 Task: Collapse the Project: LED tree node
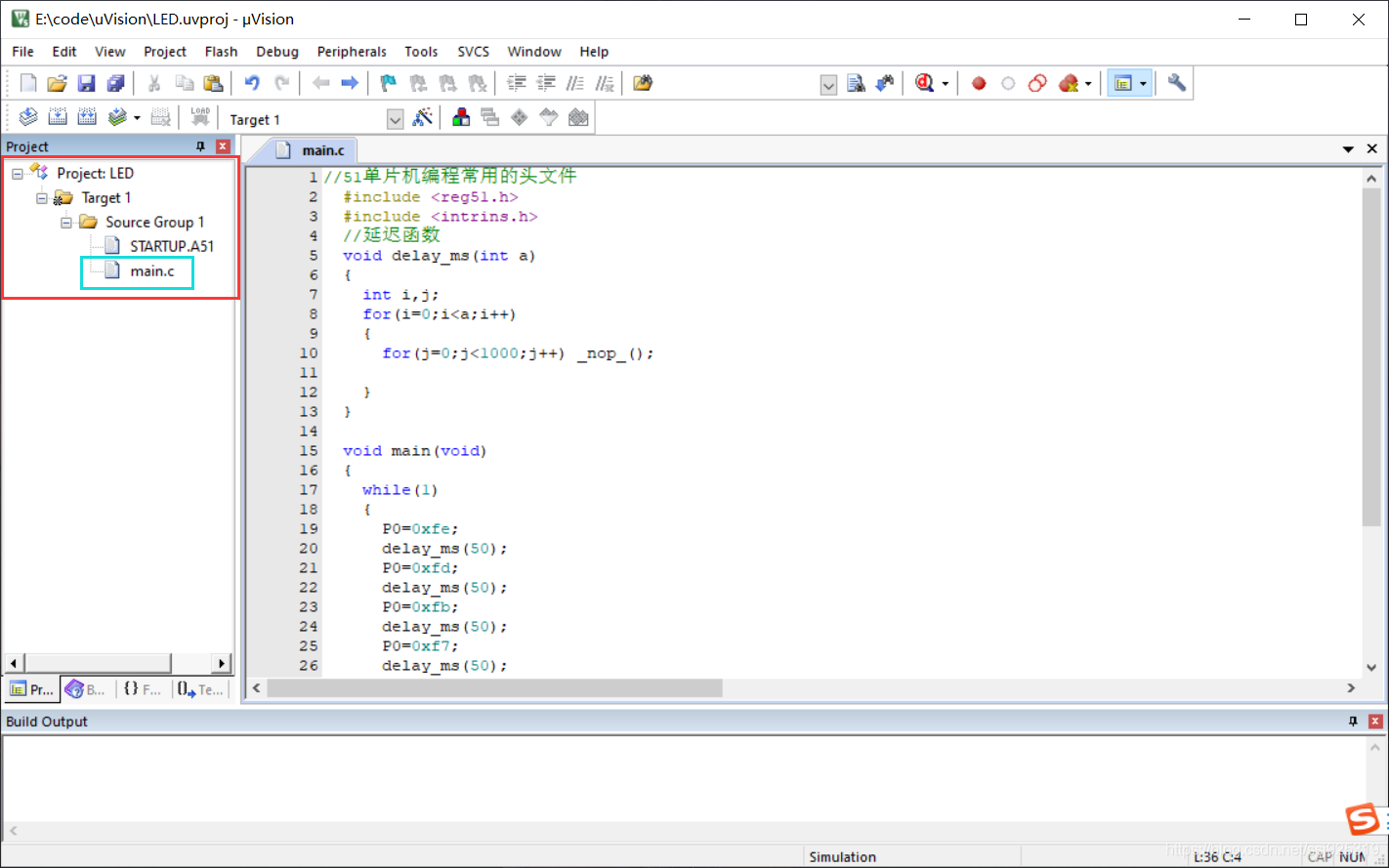tap(18, 174)
